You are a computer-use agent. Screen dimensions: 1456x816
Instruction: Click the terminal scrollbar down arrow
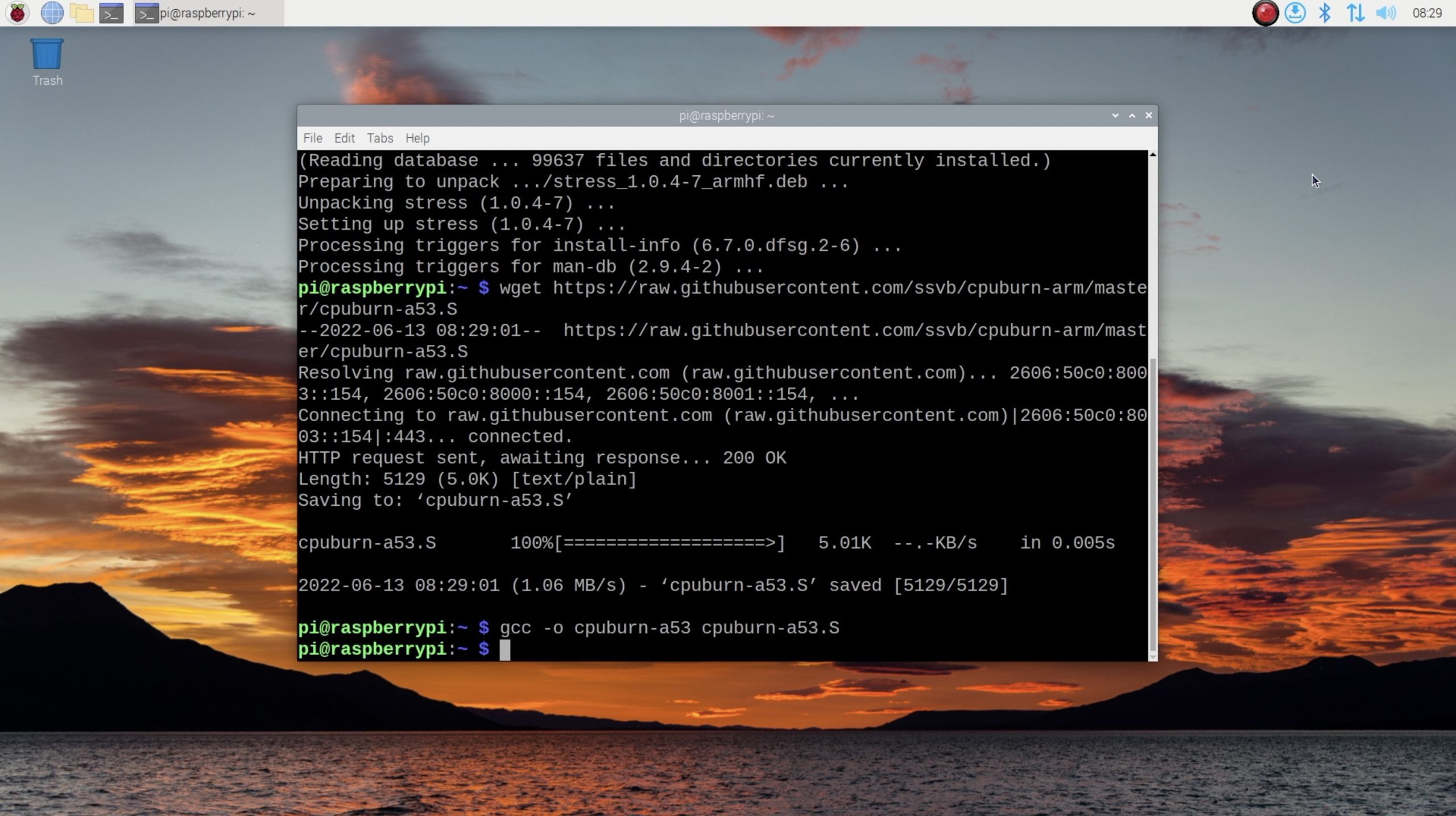pyautogui.click(x=1152, y=657)
